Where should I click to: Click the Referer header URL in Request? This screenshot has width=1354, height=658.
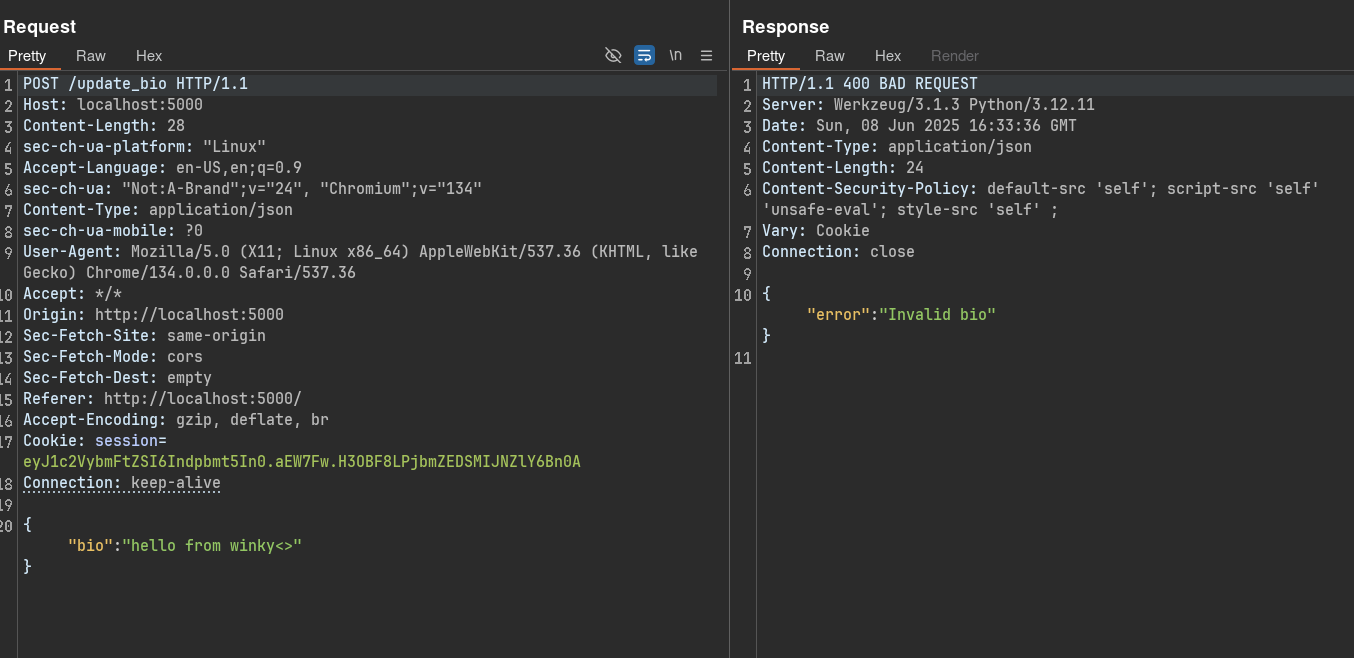202,399
